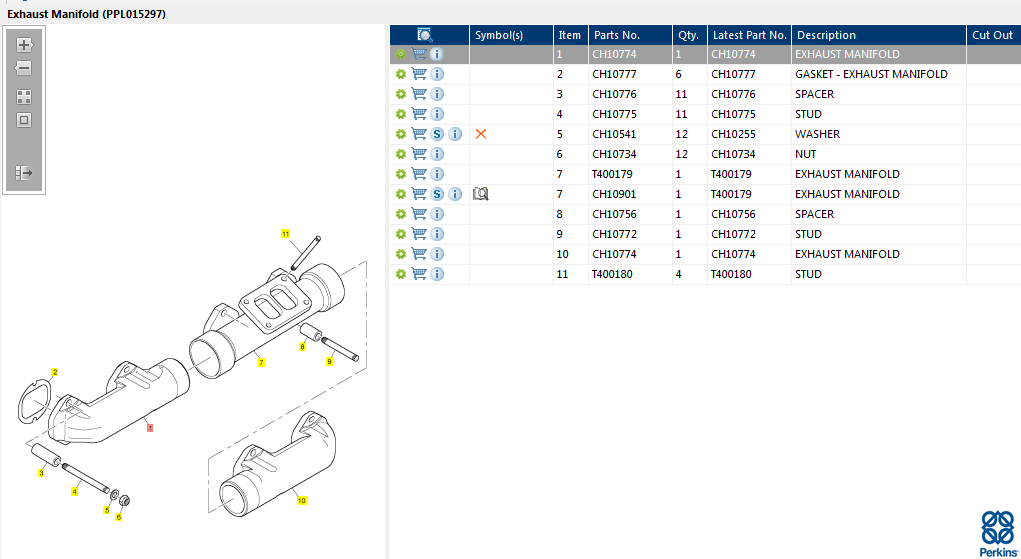Sort by Parts No. column header
The image size is (1021, 559).
coord(630,35)
